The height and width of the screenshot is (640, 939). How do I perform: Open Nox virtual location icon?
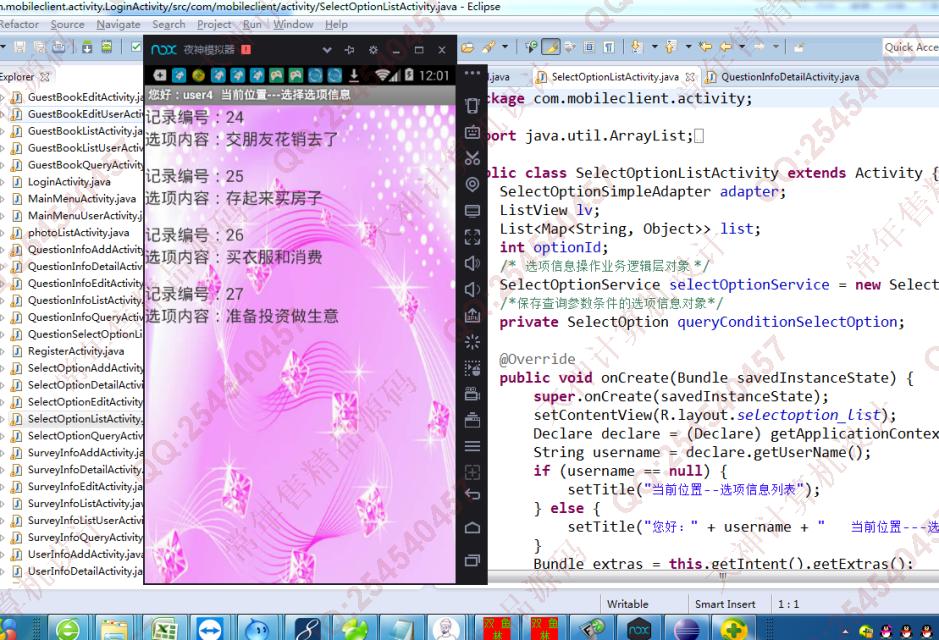coord(472,184)
